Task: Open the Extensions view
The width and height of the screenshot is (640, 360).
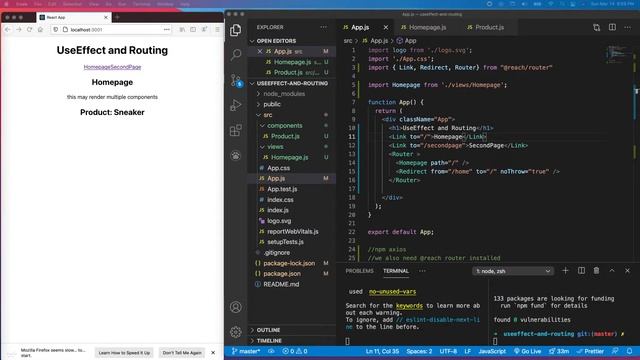Action: point(236,131)
